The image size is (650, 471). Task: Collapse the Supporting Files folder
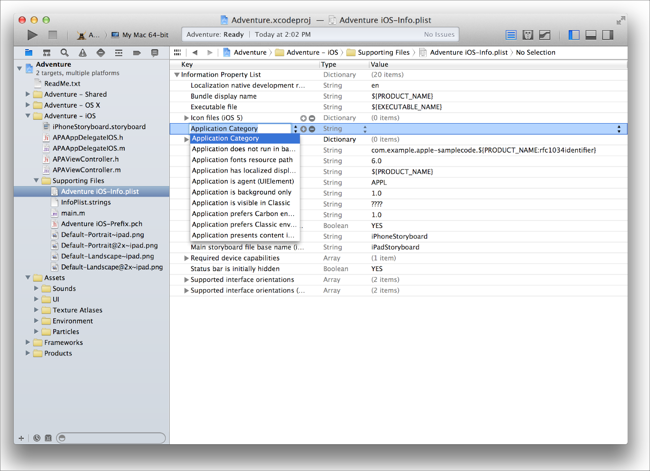tap(36, 180)
